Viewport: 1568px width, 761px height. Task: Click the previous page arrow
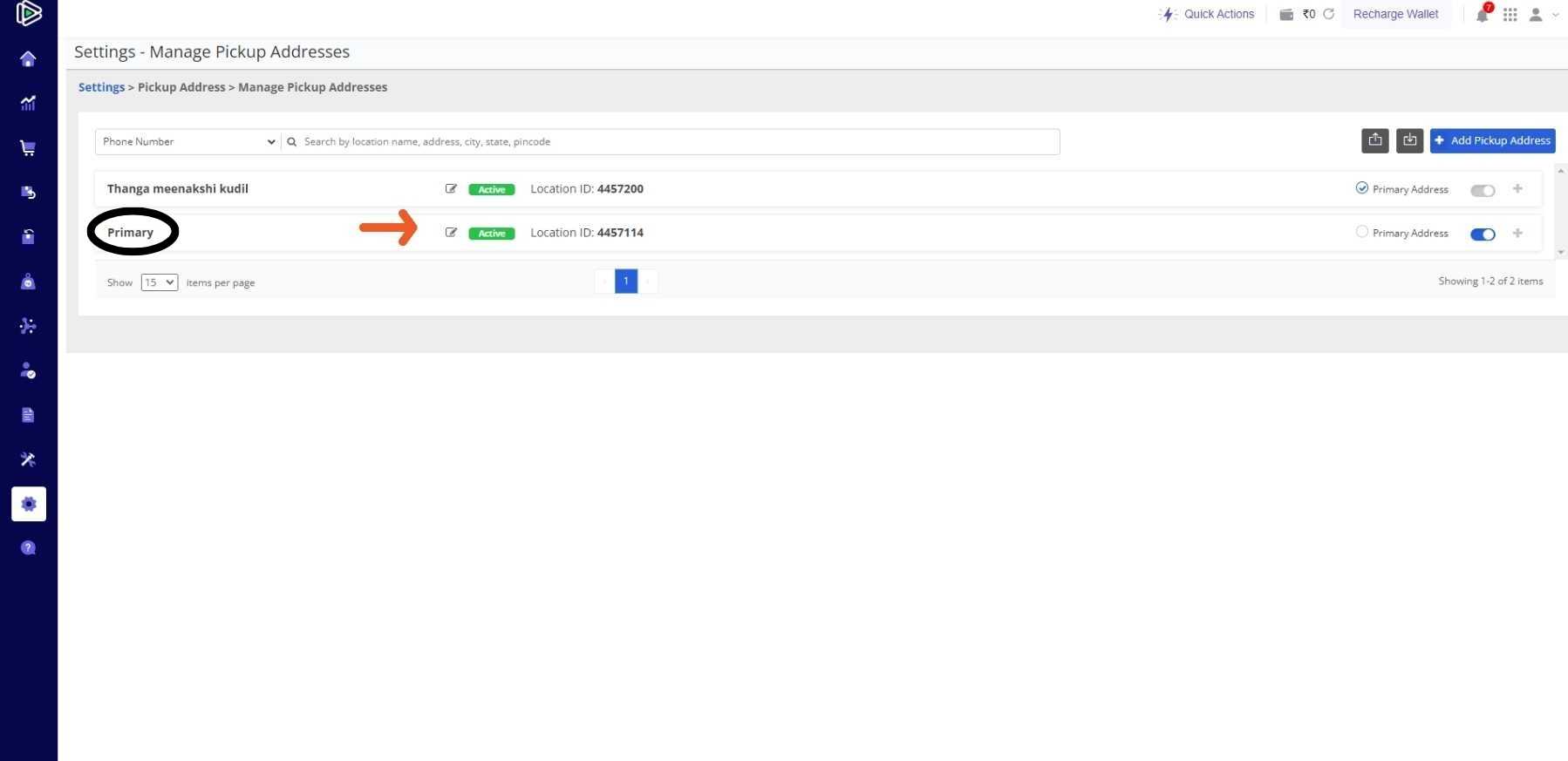(x=604, y=281)
